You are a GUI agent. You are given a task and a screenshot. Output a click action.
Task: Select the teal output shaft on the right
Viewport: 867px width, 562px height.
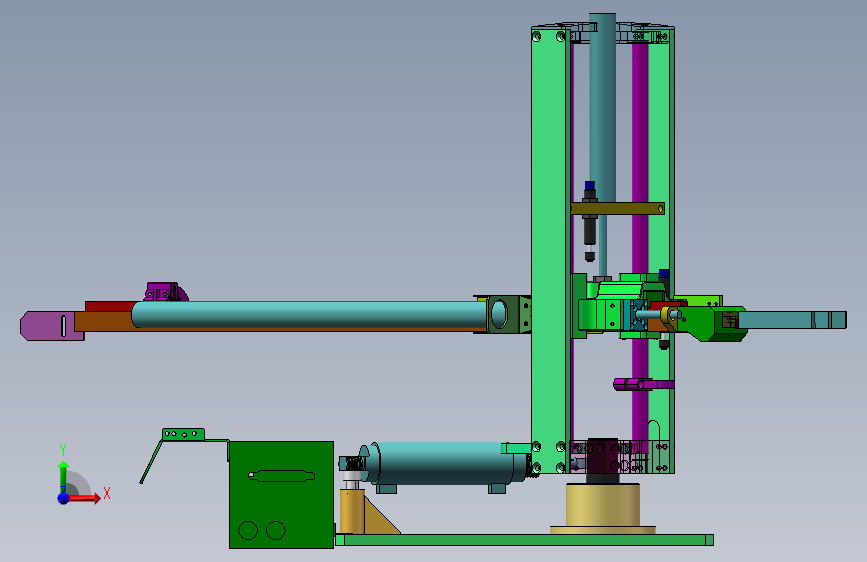tap(792, 320)
